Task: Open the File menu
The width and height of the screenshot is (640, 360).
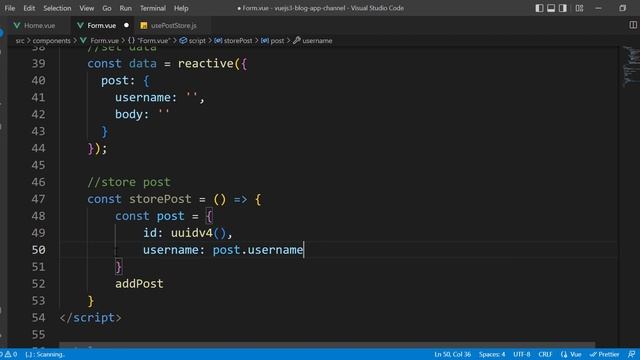Action: [10, 8]
